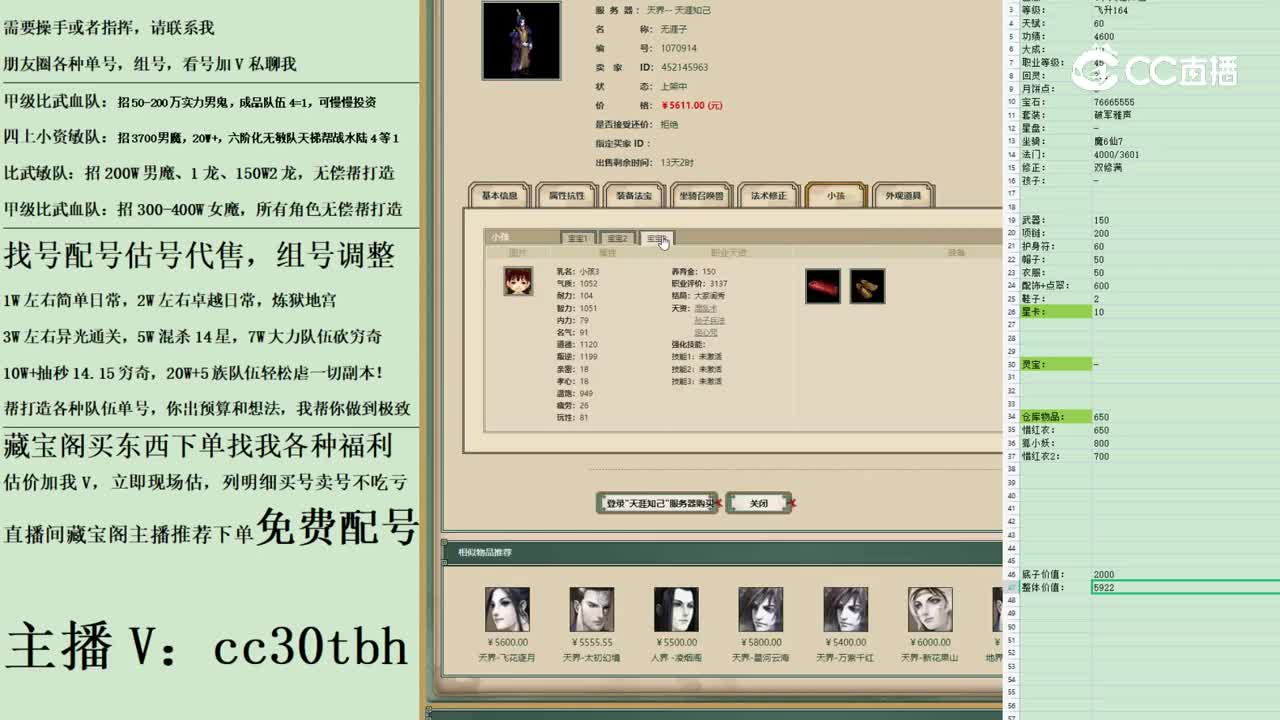Click the ¥5555.55 price text
Viewport: 1280px width, 720px height.
tap(591, 642)
